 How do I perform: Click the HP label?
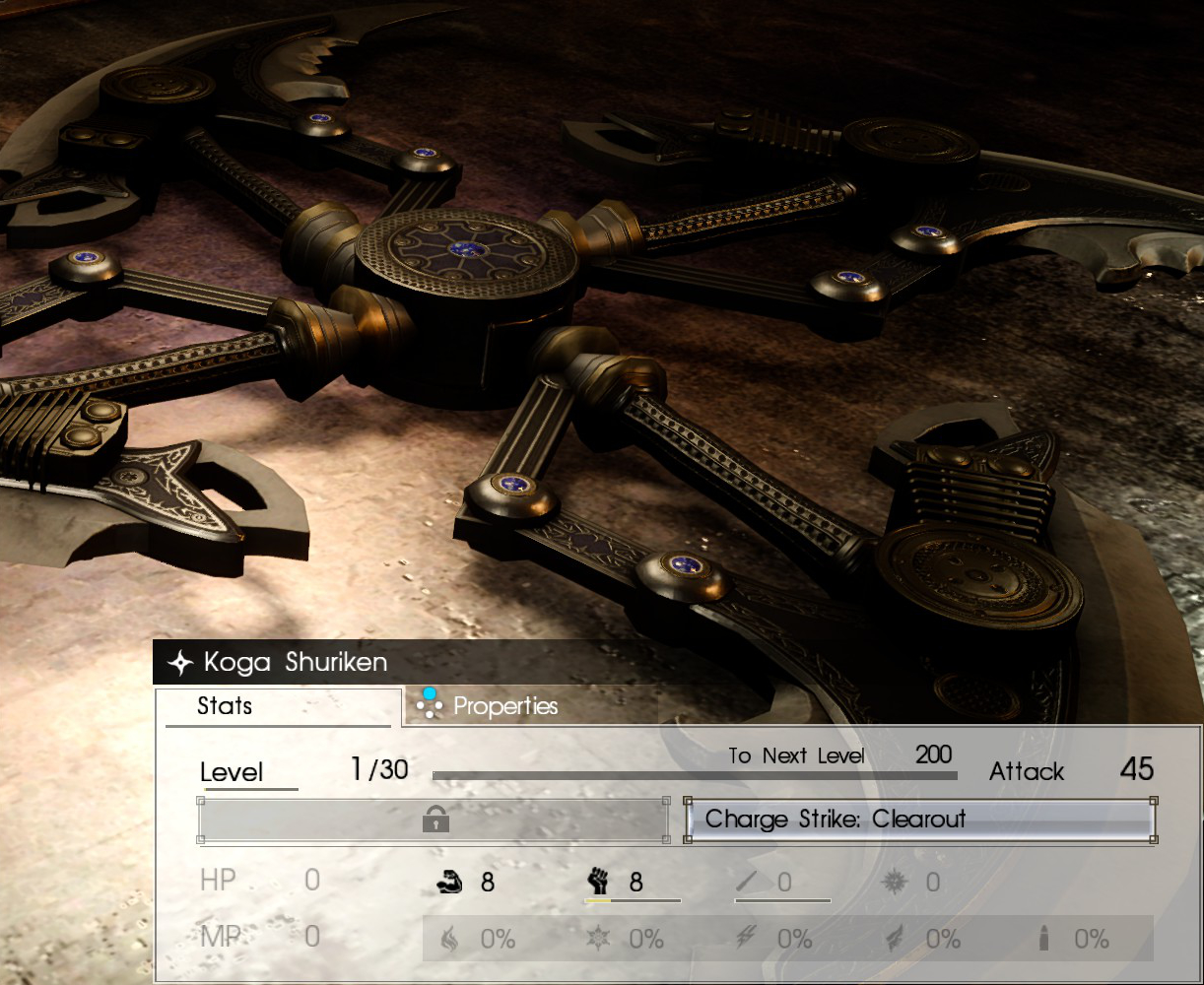click(x=218, y=881)
